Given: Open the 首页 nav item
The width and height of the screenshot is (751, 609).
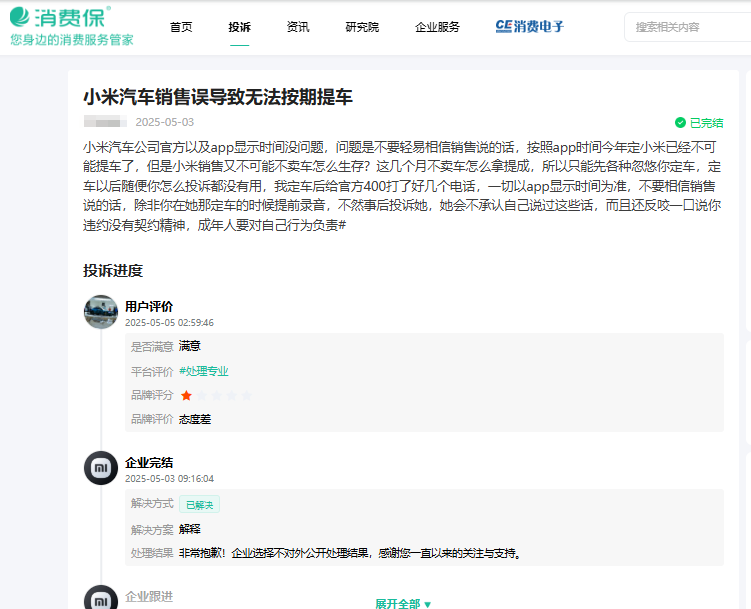Looking at the screenshot, I should point(181,27).
